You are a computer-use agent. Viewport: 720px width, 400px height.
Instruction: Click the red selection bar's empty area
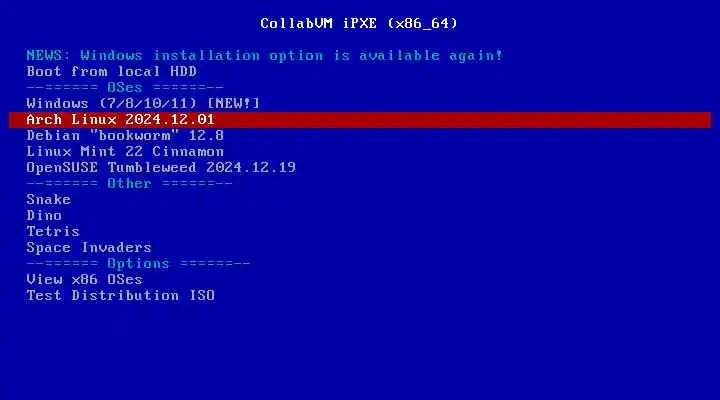[459, 120]
